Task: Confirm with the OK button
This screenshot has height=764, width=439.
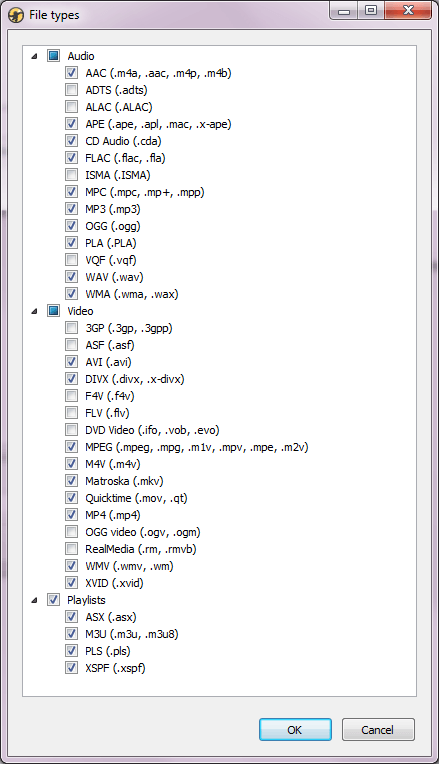Action: 295,729
